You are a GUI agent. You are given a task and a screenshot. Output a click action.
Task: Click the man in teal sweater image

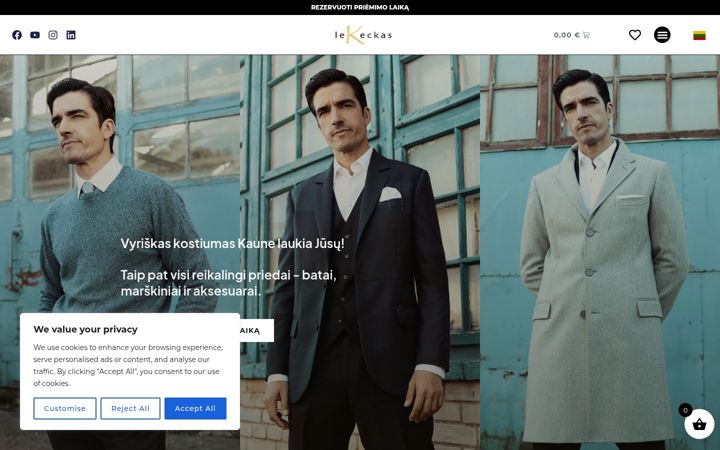[120, 184]
